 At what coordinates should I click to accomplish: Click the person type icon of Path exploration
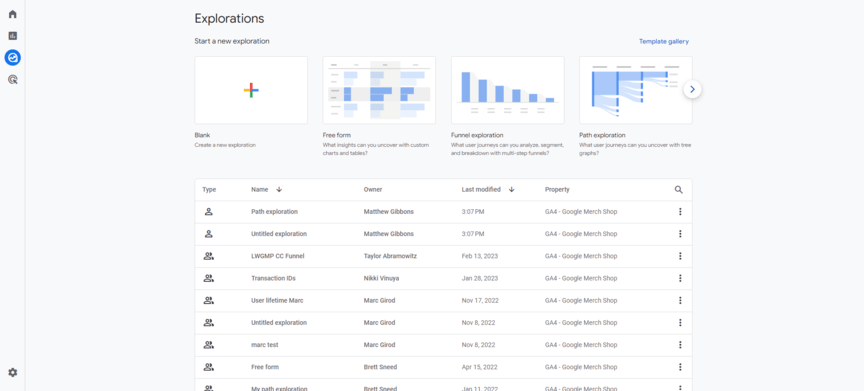pyautogui.click(x=208, y=211)
